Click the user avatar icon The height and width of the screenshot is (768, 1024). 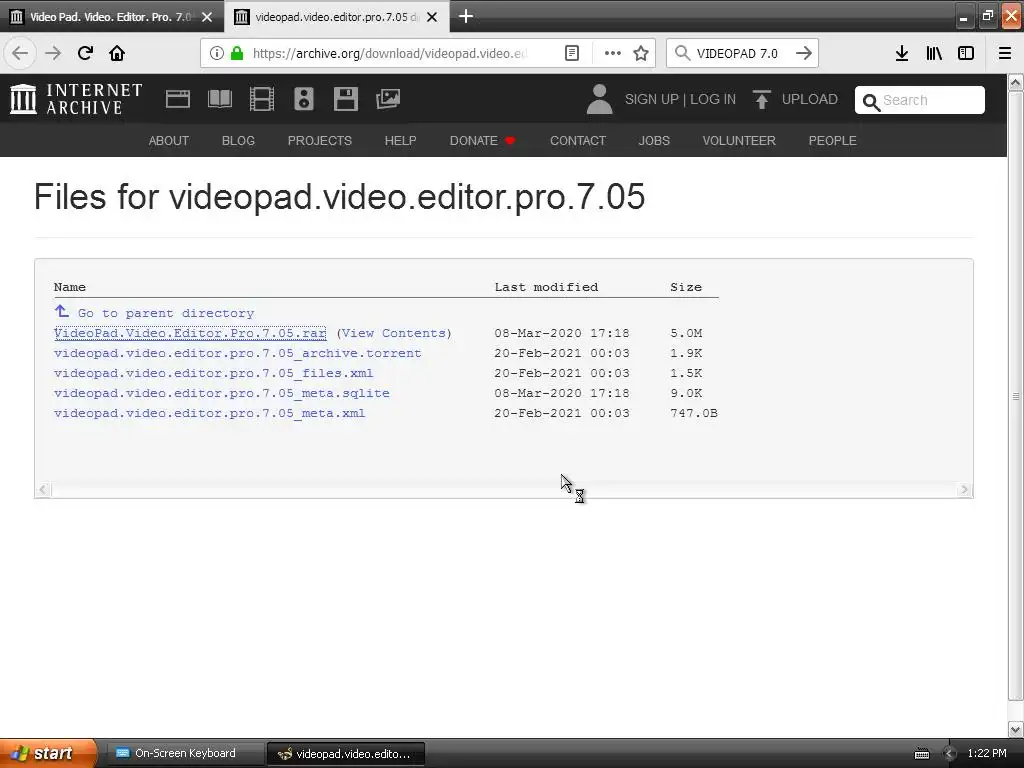[x=599, y=99]
